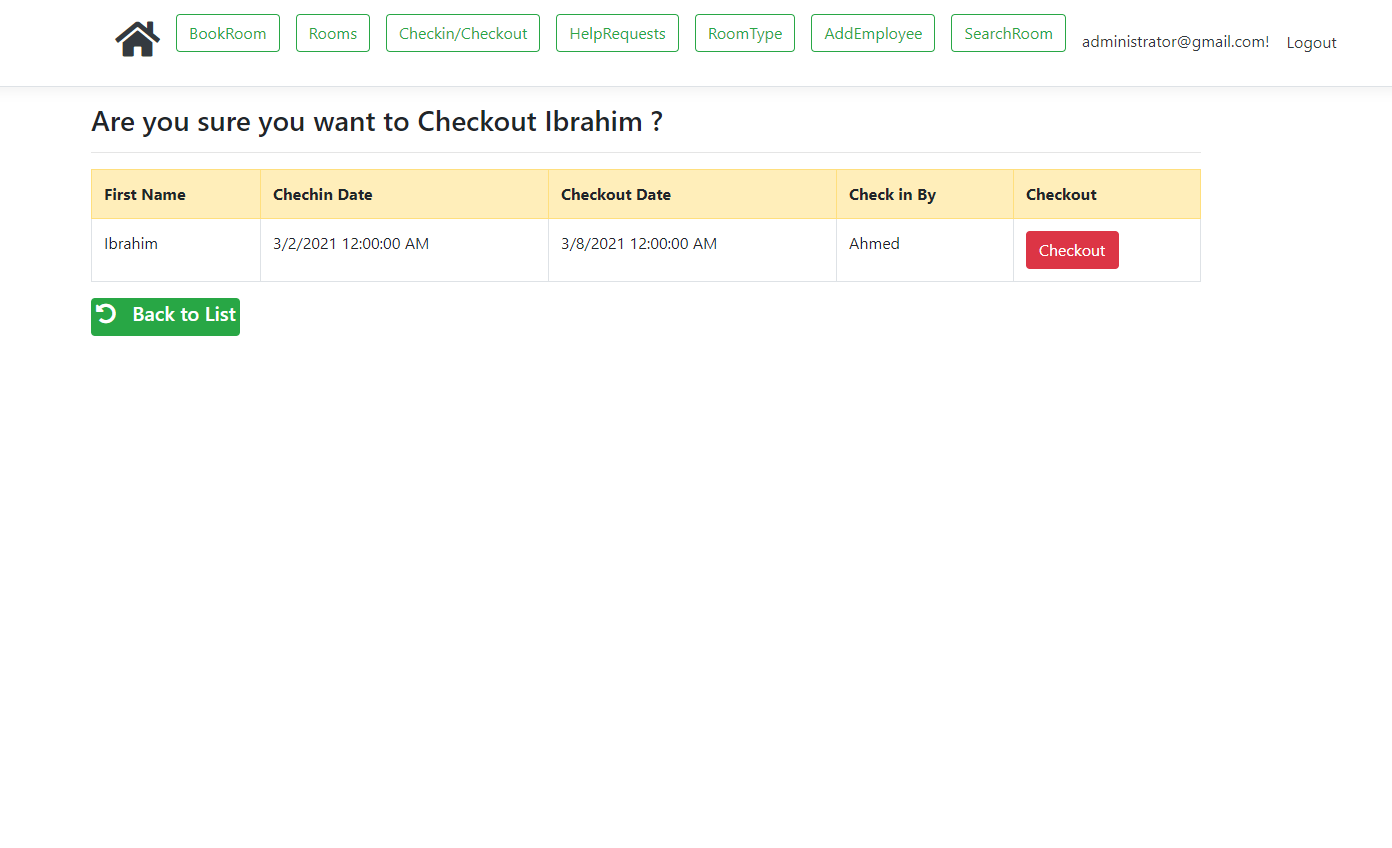Open Checkin/Checkout section
This screenshot has height=848, width=1392.
coord(463,33)
